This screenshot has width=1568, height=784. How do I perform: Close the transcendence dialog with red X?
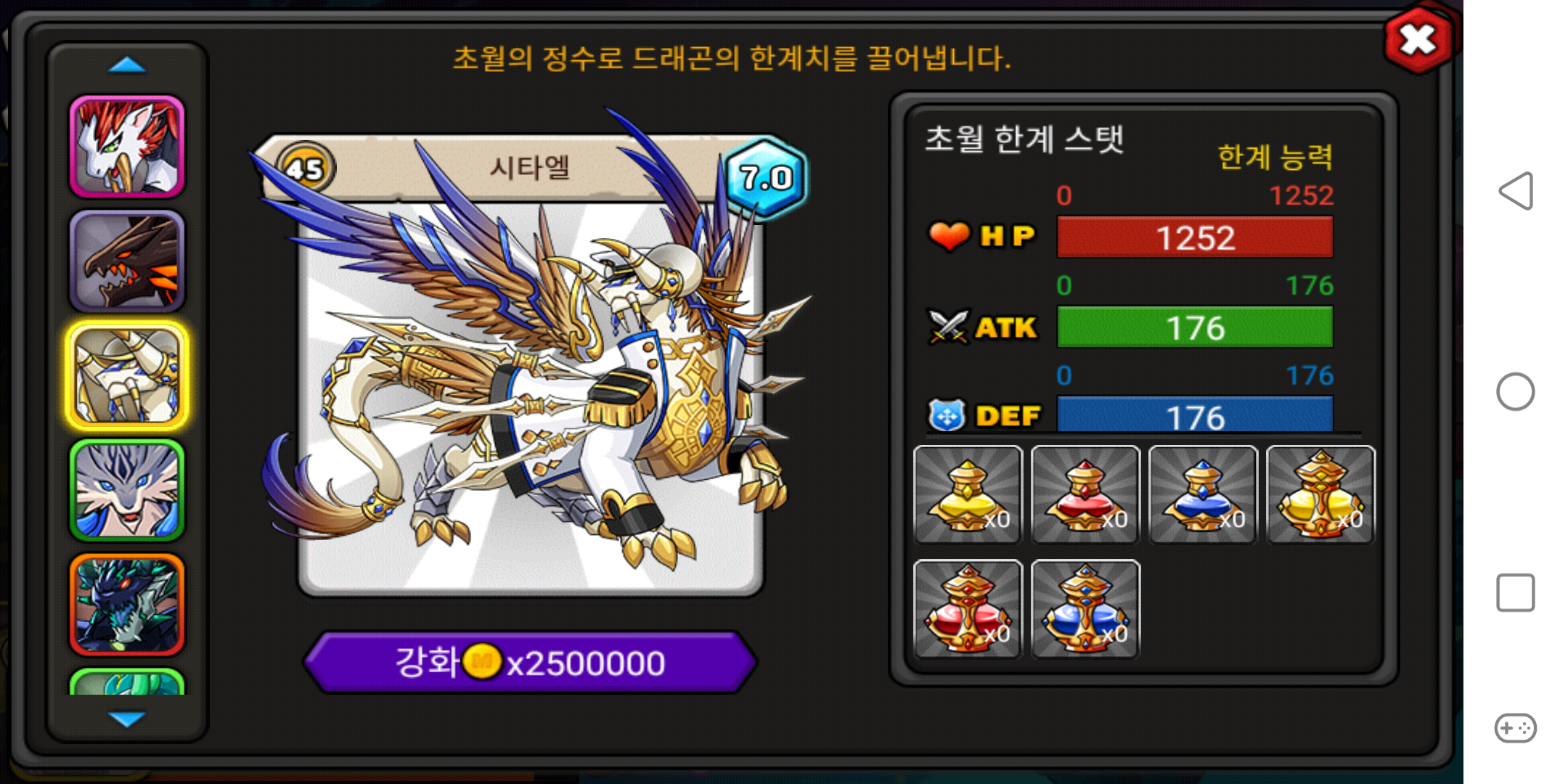point(1418,40)
